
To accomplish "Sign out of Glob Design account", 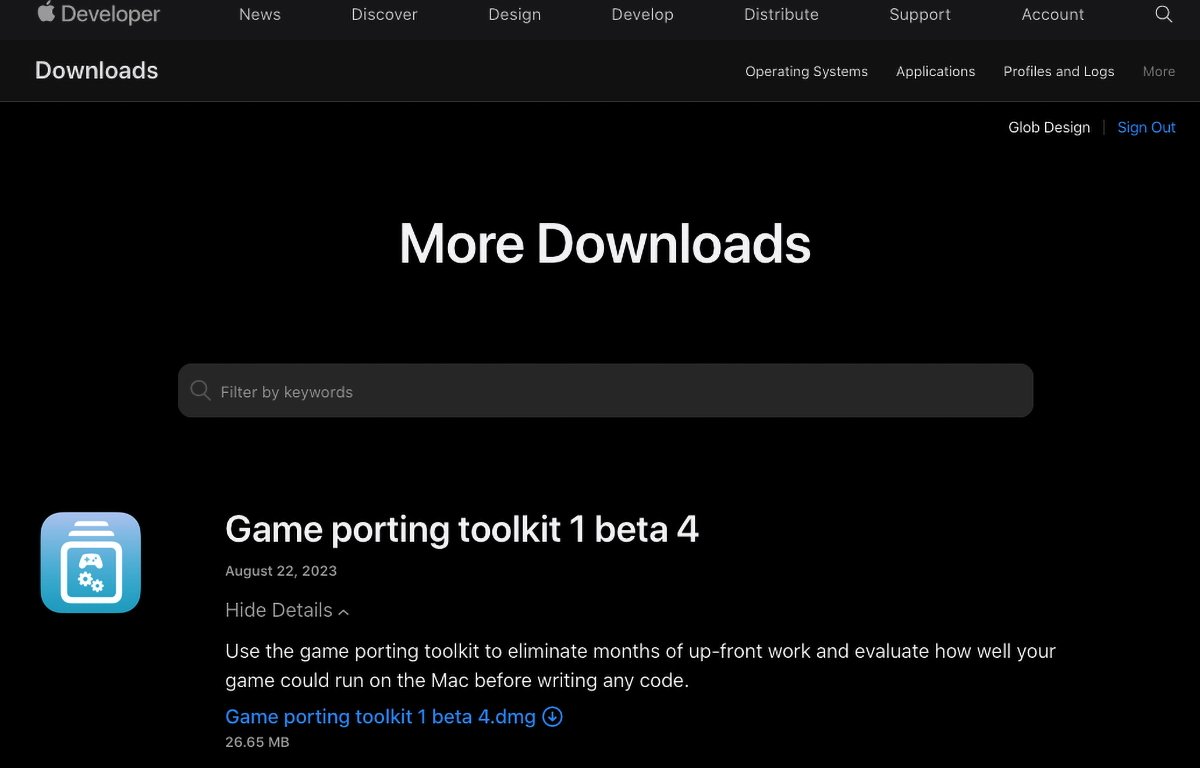I will tap(1146, 127).
